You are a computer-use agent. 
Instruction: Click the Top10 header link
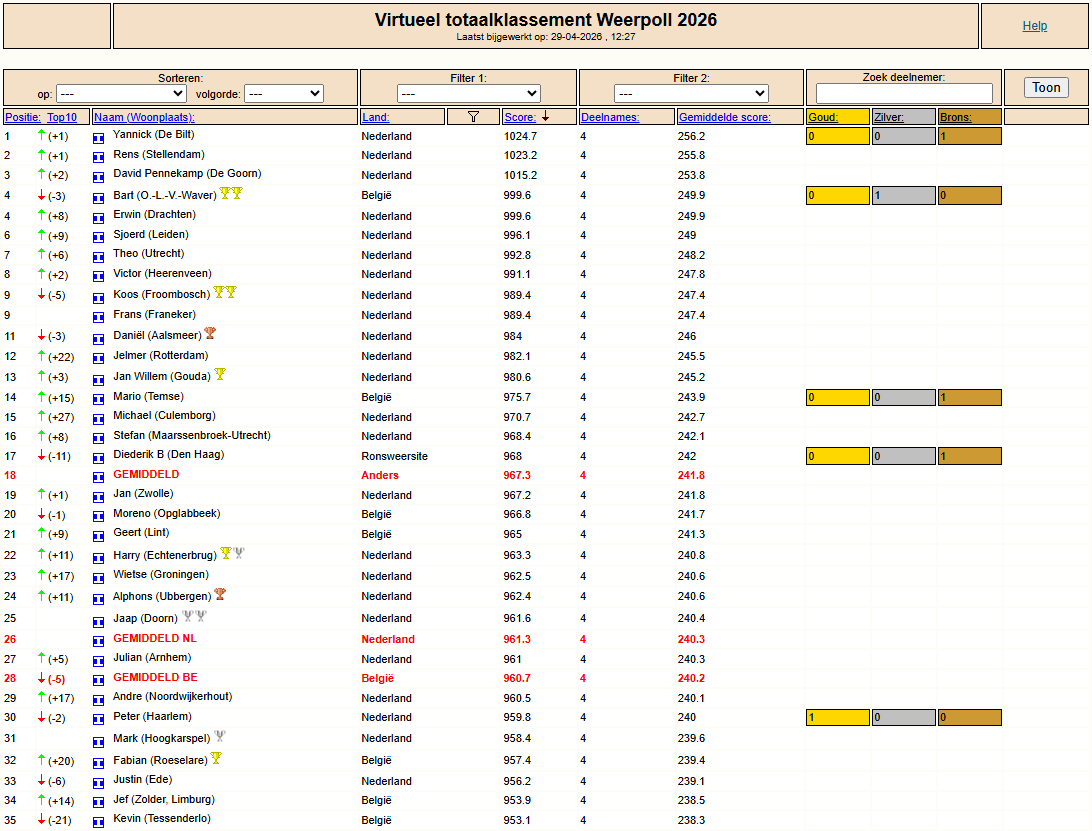click(x=68, y=117)
